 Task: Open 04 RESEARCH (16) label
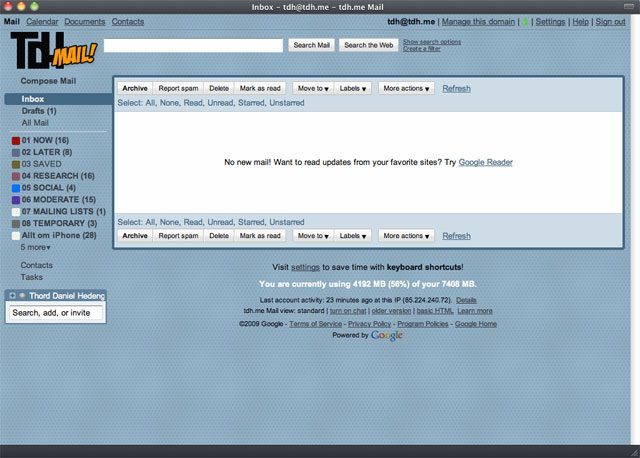coord(58,176)
